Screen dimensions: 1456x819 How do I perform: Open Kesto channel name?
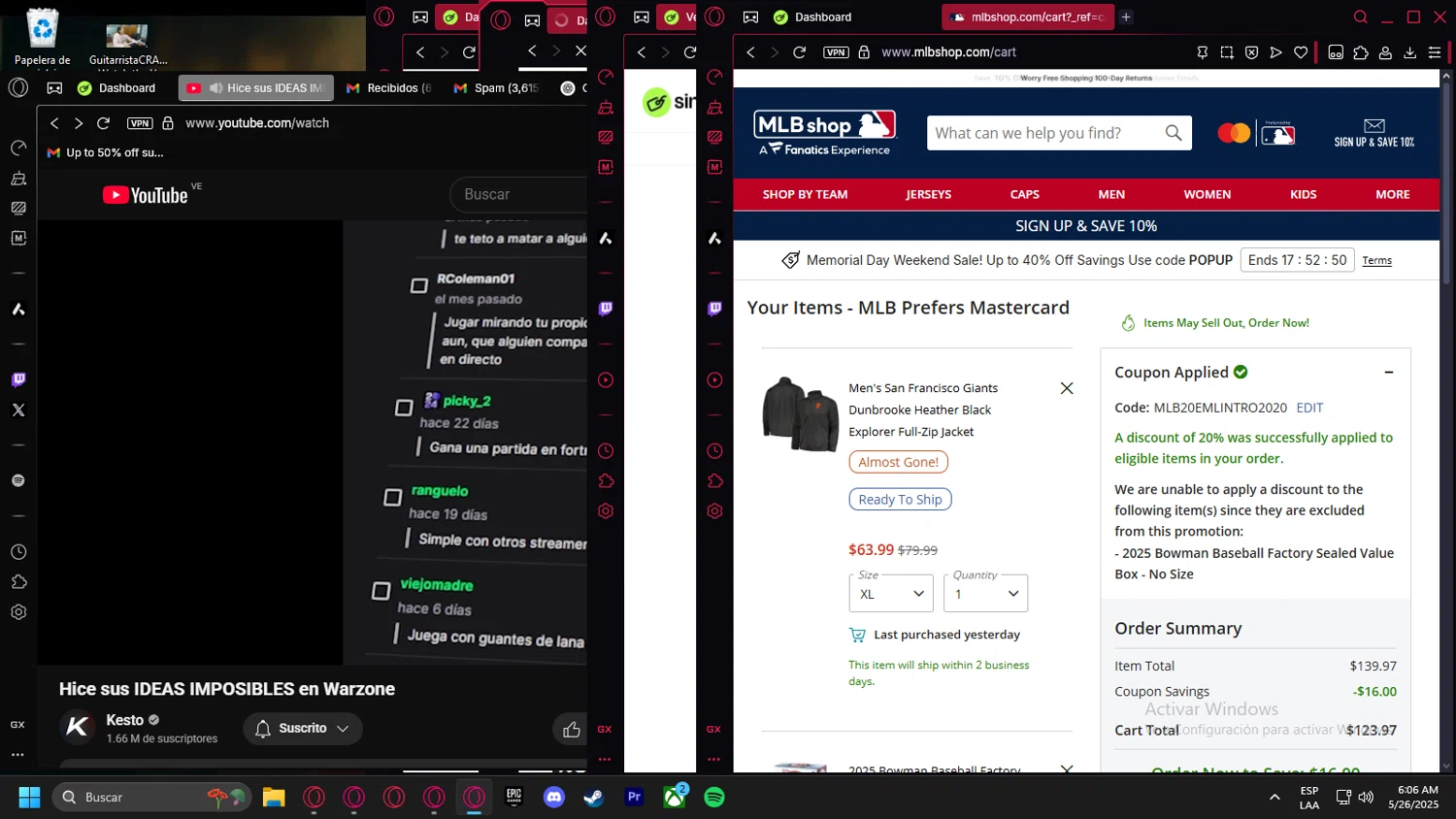click(x=124, y=720)
